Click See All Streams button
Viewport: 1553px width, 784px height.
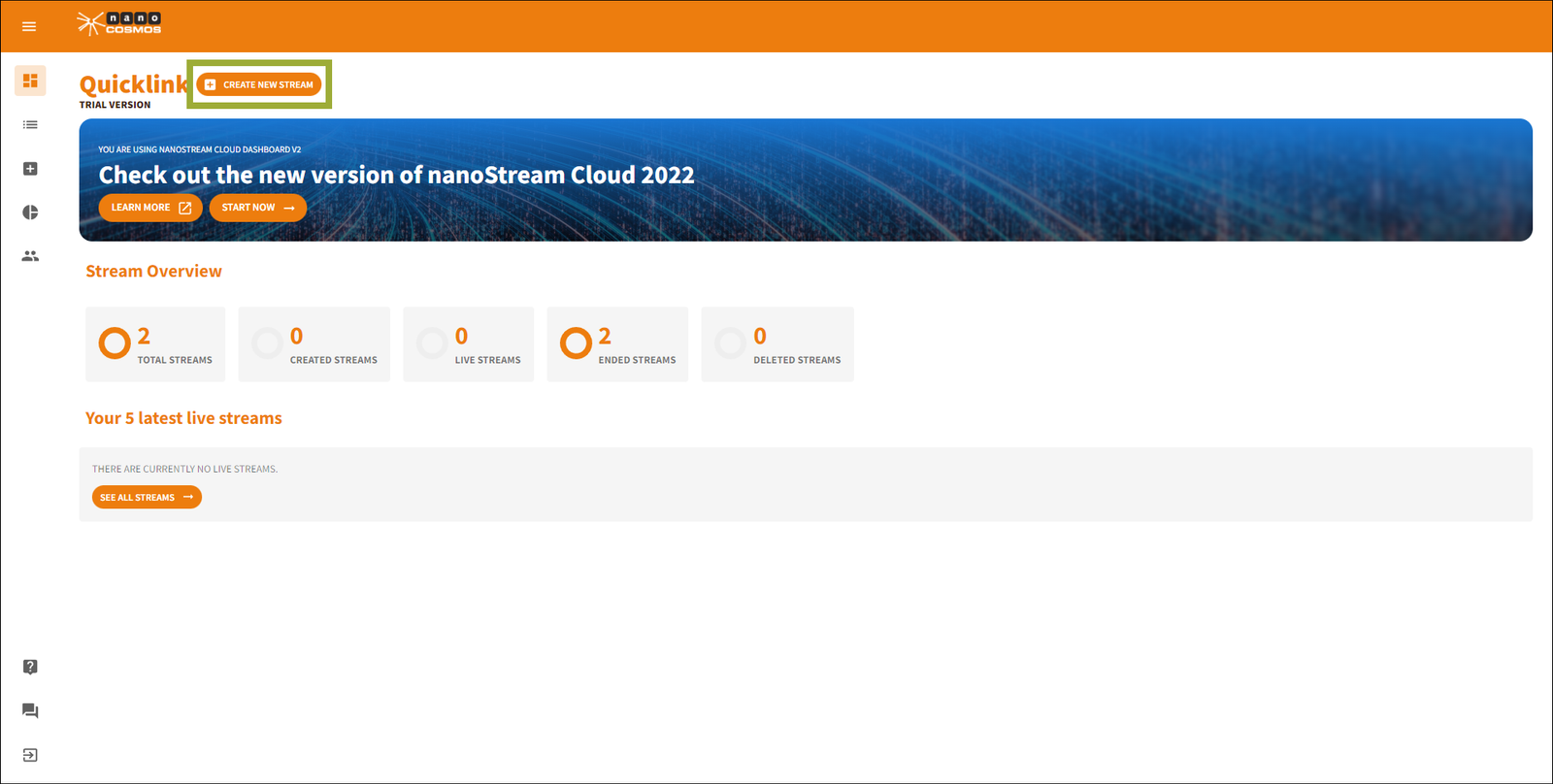tap(147, 498)
